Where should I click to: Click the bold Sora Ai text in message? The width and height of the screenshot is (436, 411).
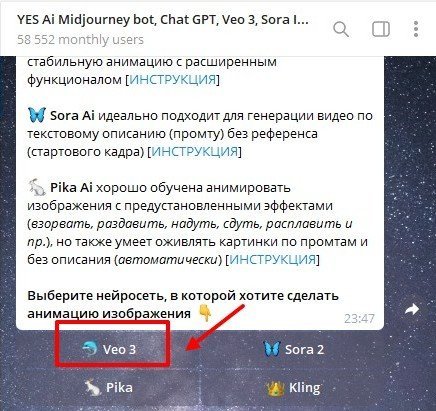[x=72, y=116]
